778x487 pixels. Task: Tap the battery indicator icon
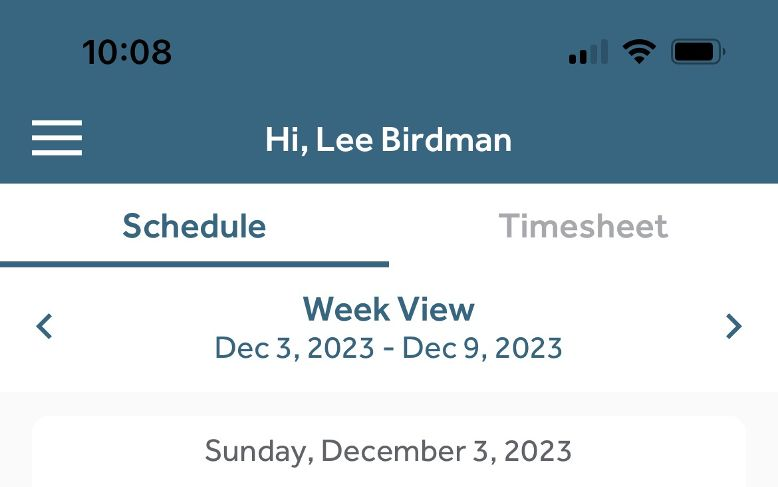tap(698, 52)
